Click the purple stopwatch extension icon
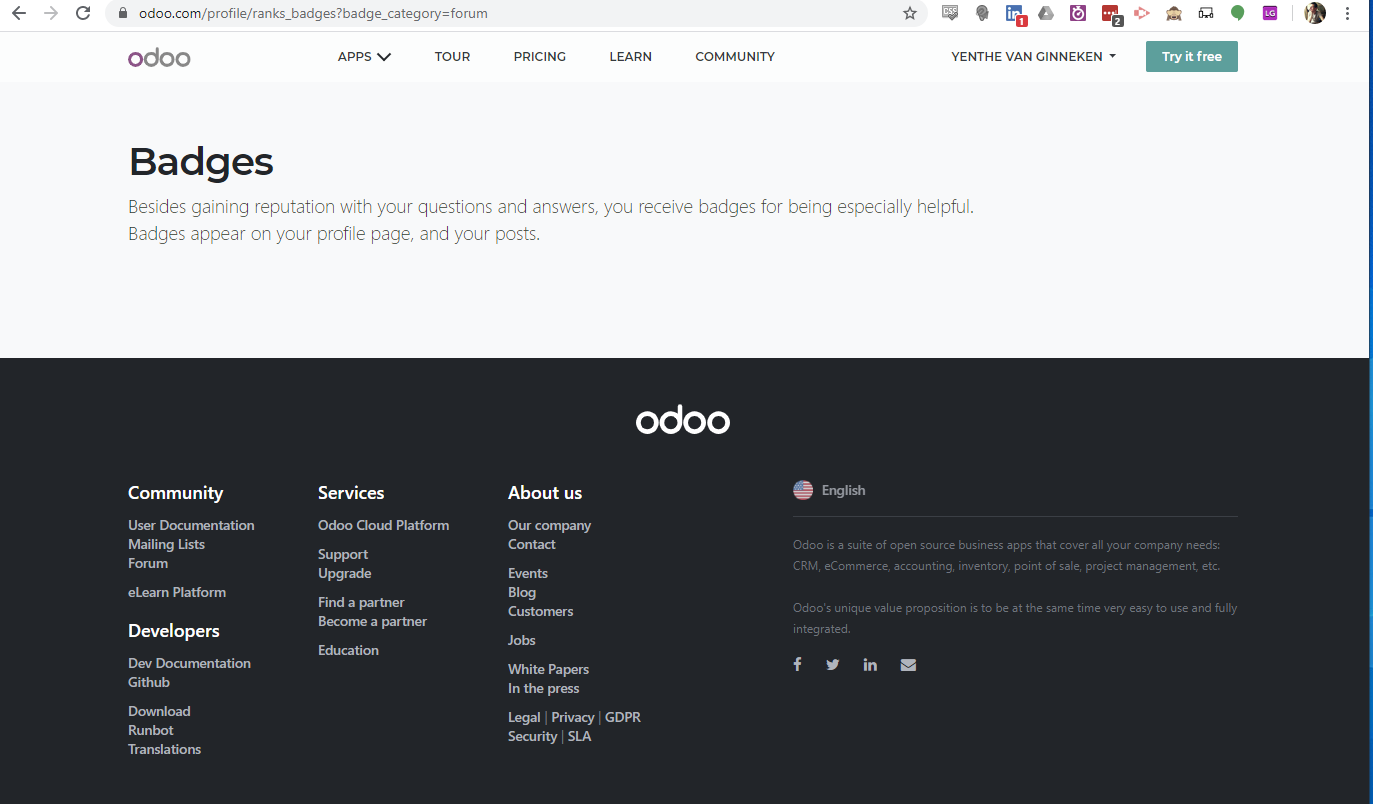Image resolution: width=1373 pixels, height=804 pixels. click(1077, 13)
